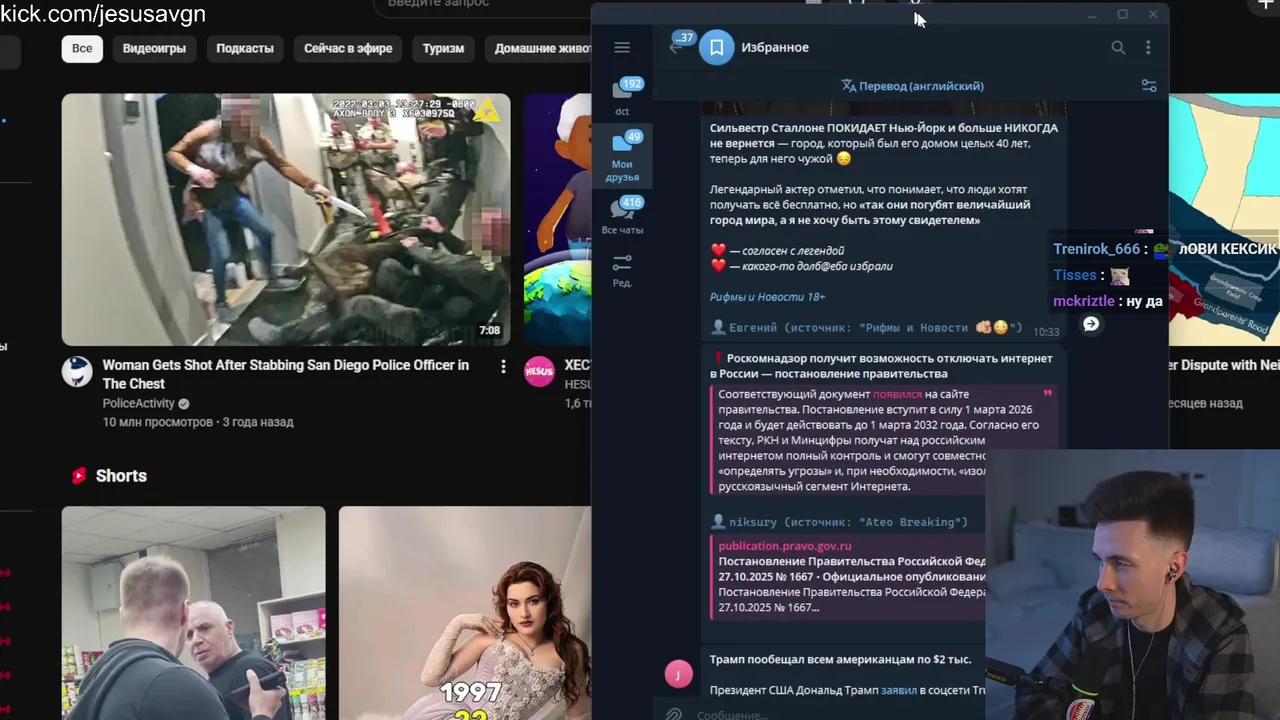
Task: Open translation settings sliders icon
Action: click(1149, 86)
